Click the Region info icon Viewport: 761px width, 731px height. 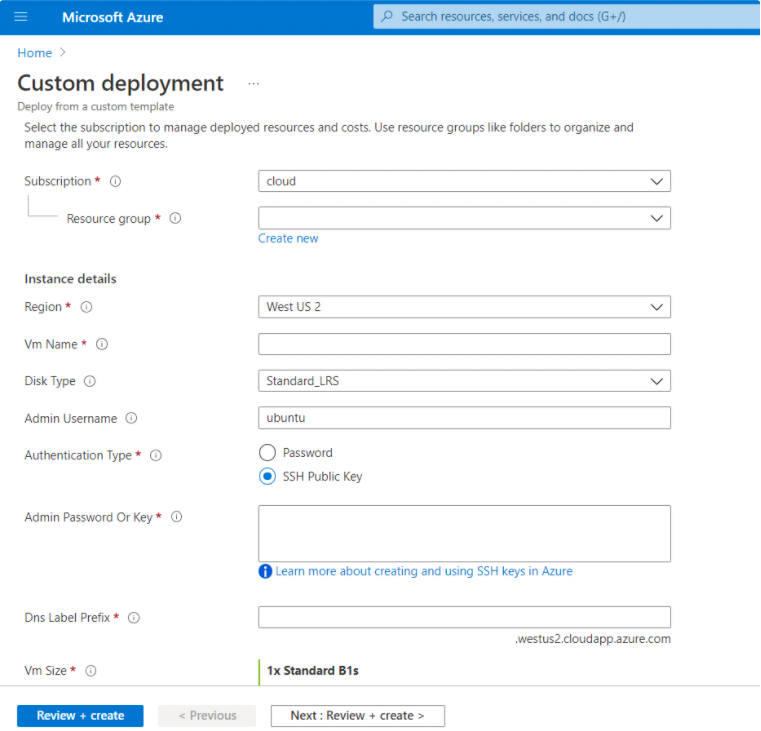pyautogui.click(x=86, y=307)
